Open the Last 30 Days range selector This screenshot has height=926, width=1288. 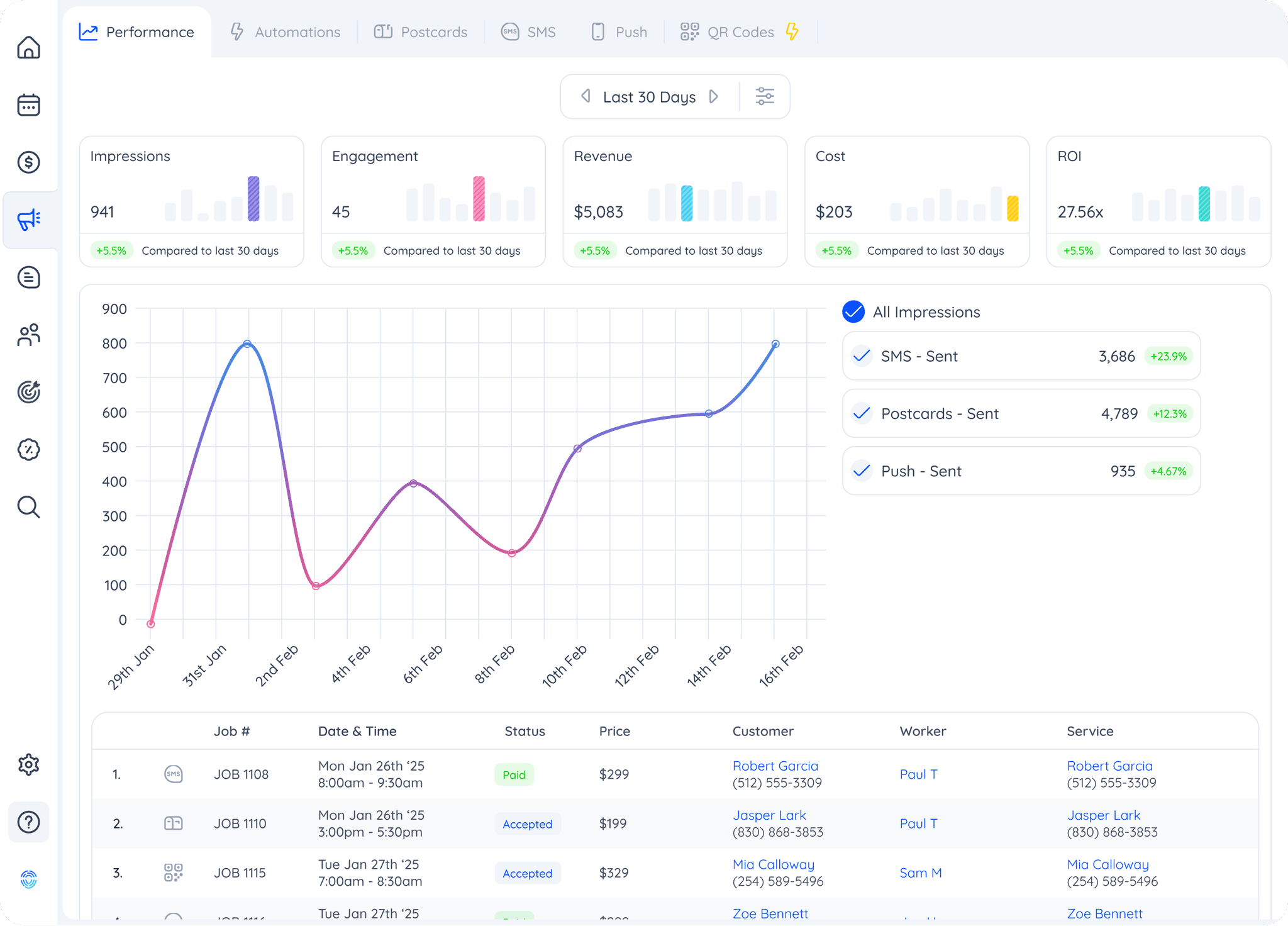(x=649, y=97)
